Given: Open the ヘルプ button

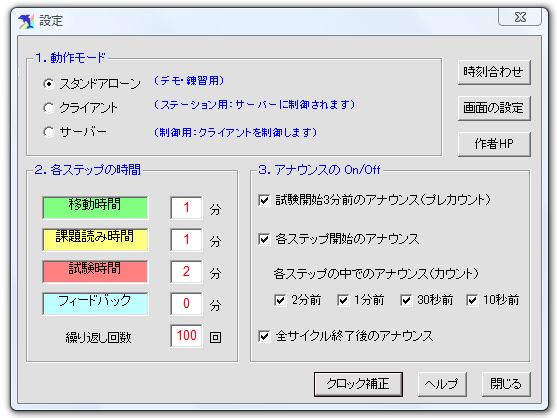Looking at the screenshot, I should 442,384.
